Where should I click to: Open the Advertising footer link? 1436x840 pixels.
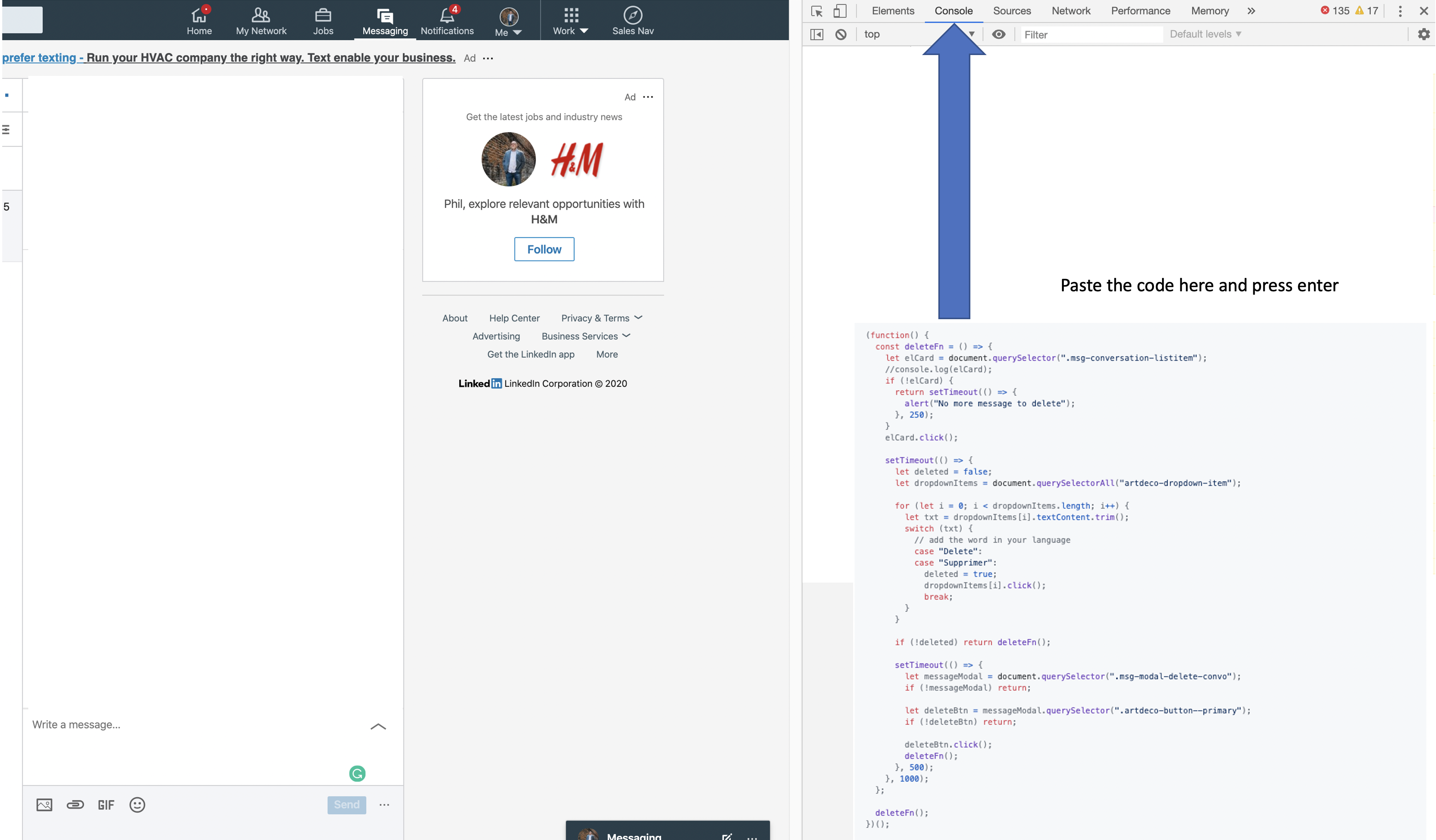(496, 336)
